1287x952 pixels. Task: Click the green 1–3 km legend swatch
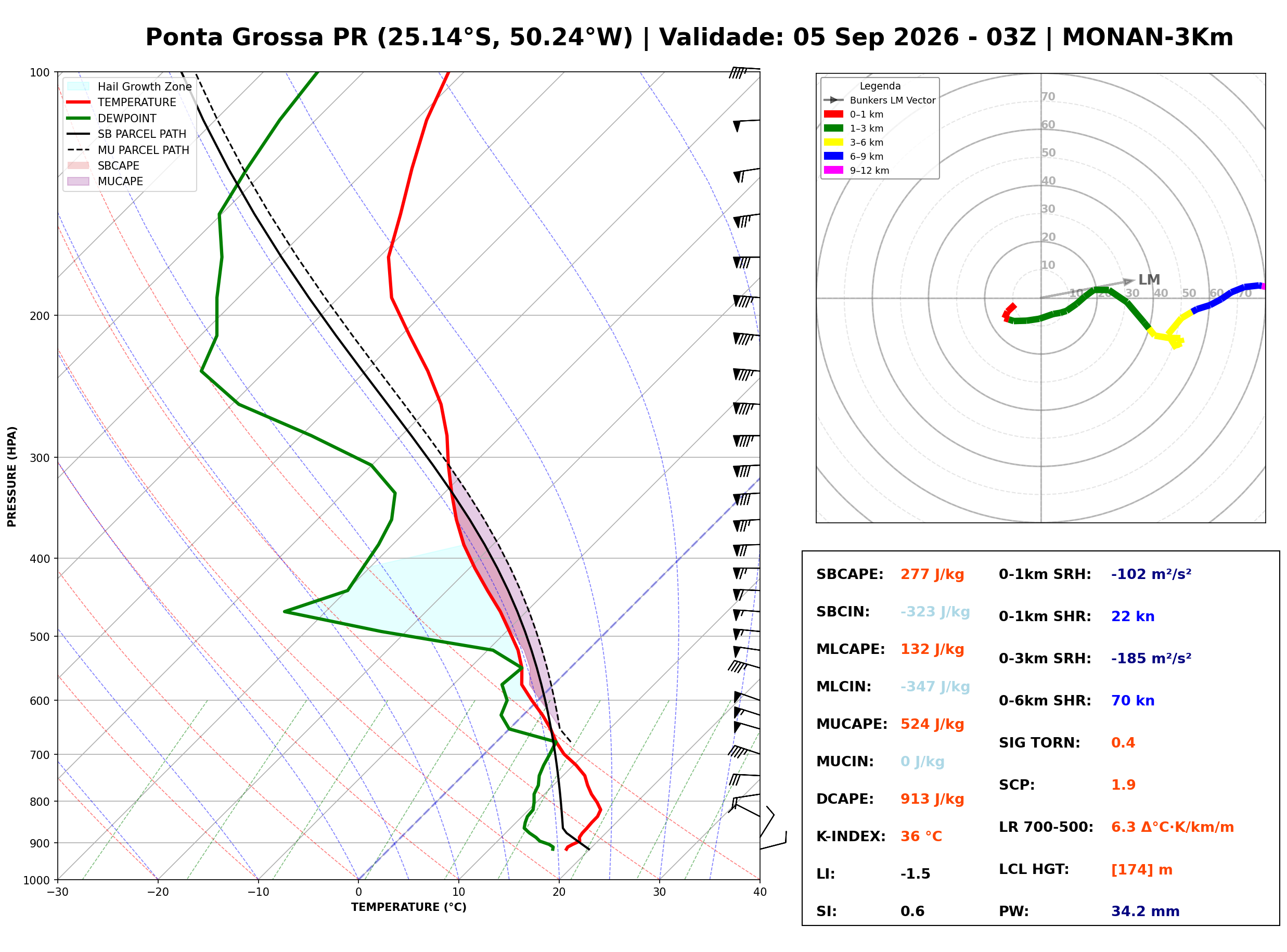833,128
